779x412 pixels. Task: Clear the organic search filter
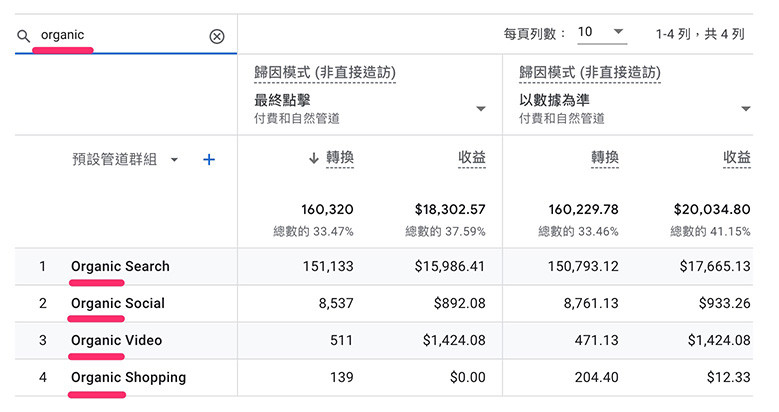(217, 36)
